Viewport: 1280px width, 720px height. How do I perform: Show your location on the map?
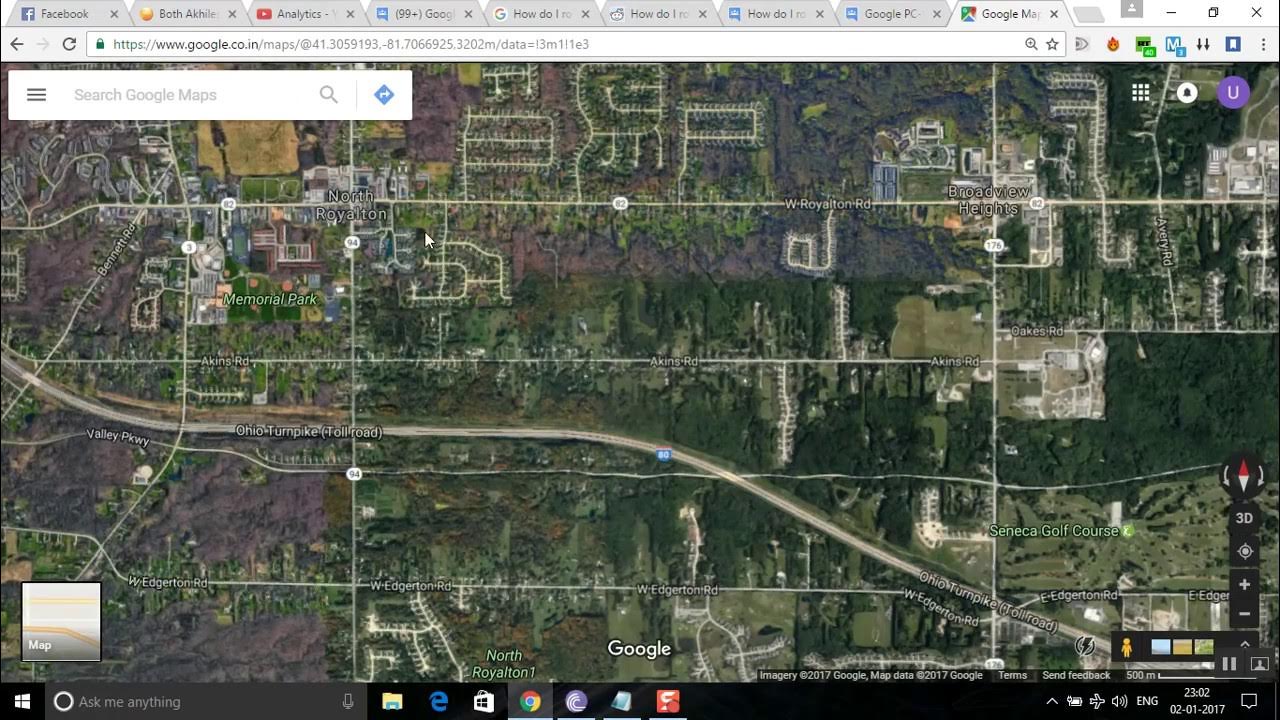pyautogui.click(x=1244, y=551)
